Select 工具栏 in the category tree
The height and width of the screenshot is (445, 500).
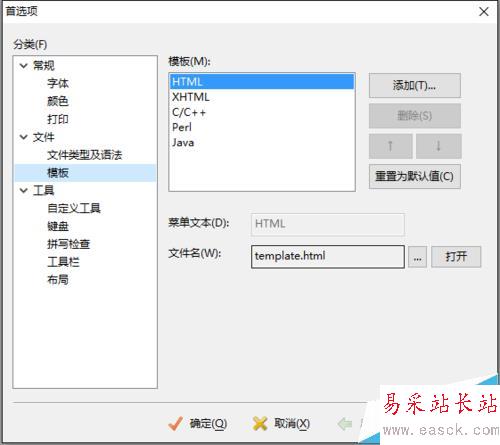(63, 262)
